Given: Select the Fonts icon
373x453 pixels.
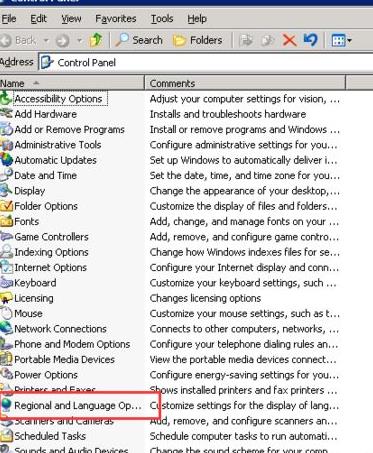Looking at the screenshot, I should 6,221.
